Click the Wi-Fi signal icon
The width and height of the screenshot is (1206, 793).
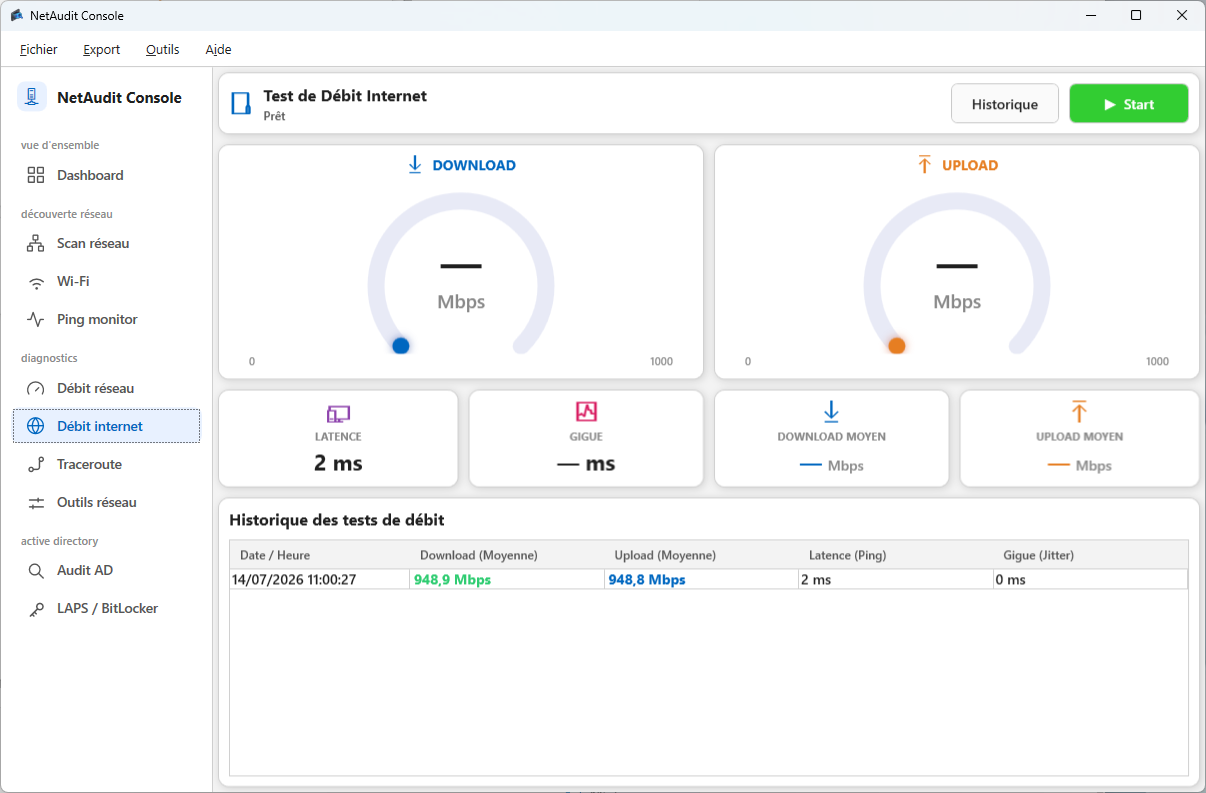[x=36, y=282]
